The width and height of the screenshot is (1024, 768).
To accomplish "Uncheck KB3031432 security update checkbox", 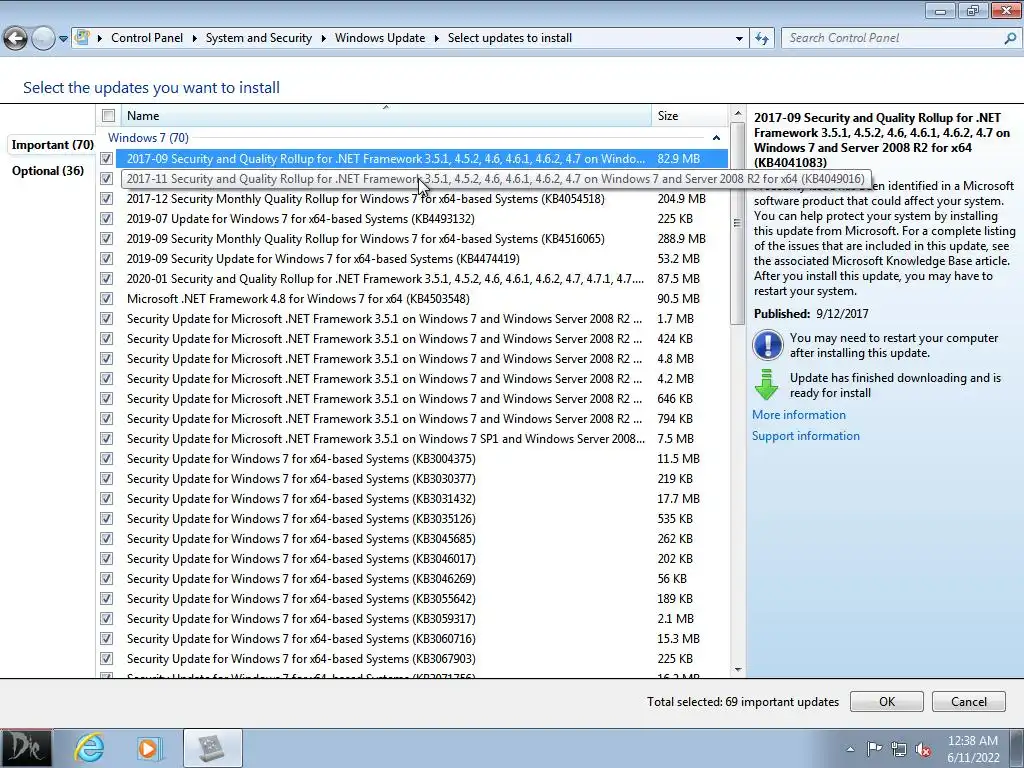I will tap(106, 498).
